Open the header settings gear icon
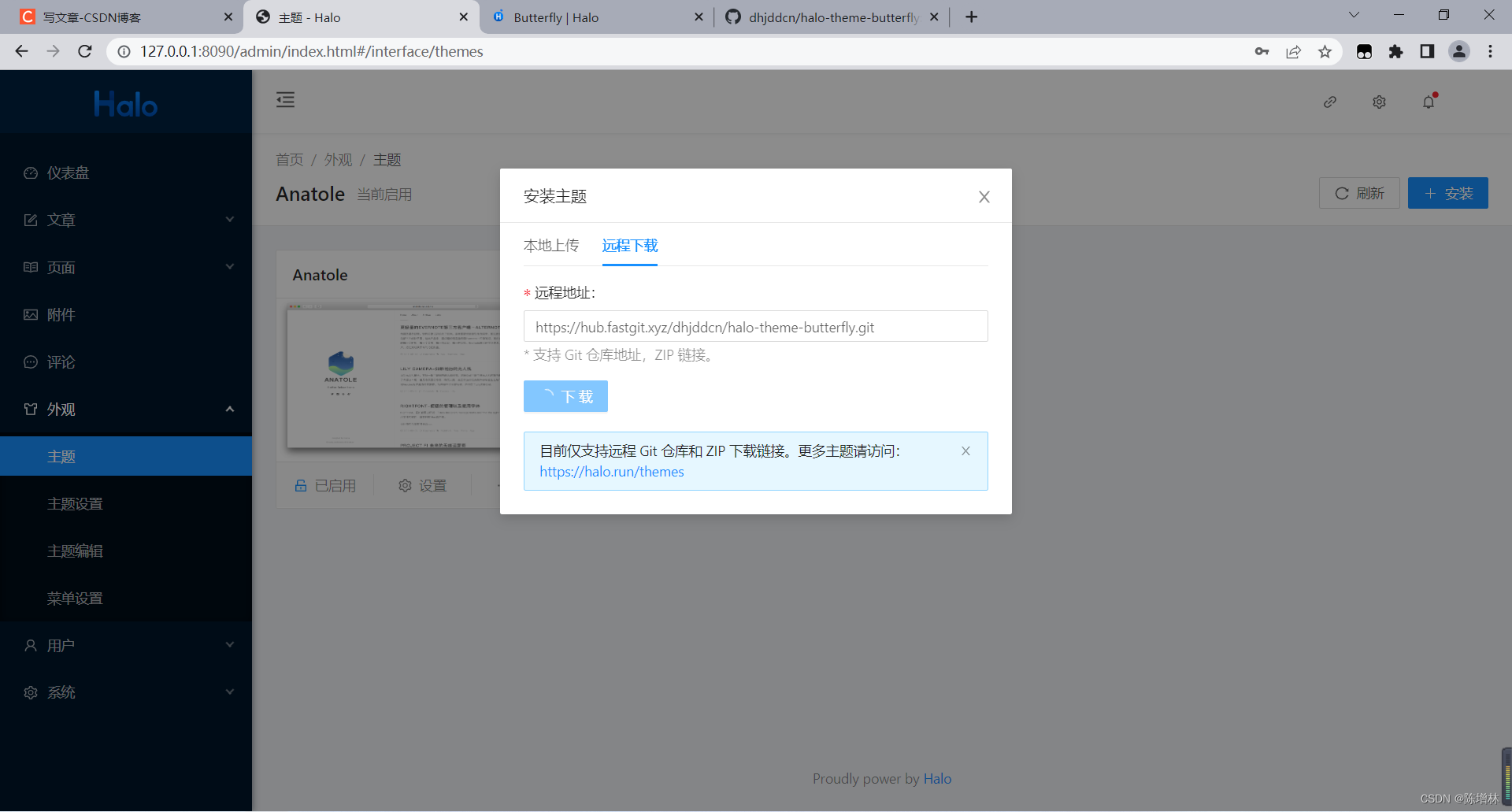Image resolution: width=1512 pixels, height=812 pixels. point(1379,102)
